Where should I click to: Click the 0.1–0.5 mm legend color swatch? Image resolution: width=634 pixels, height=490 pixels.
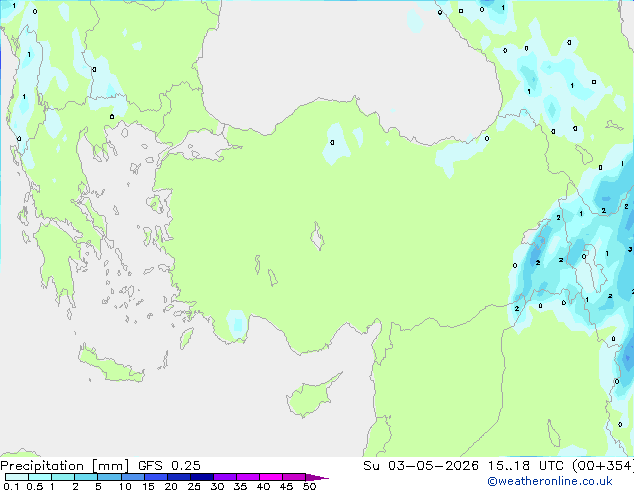coord(17,477)
